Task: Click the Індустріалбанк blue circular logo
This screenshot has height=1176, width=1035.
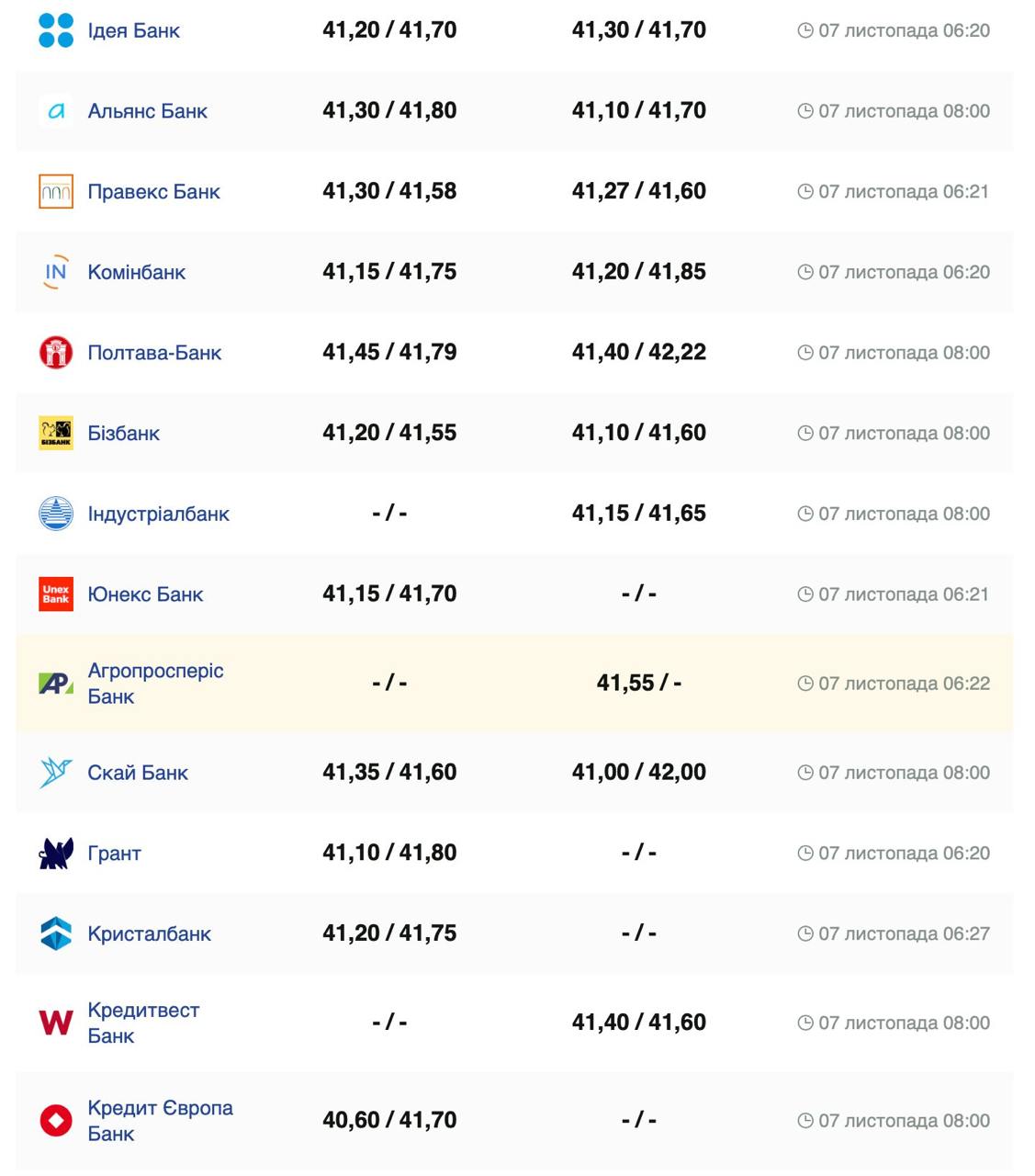Action: pyautogui.click(x=56, y=514)
